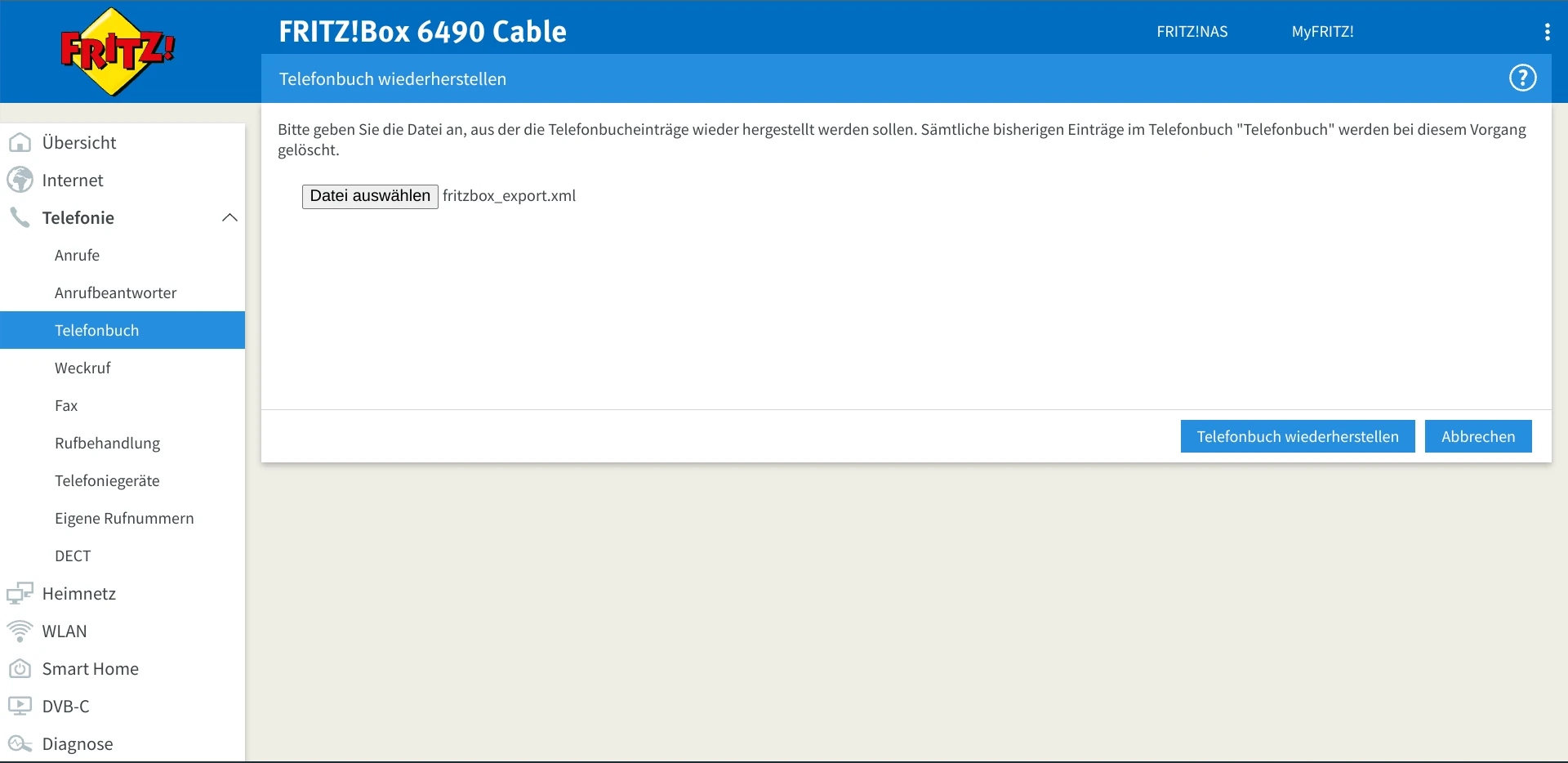The width and height of the screenshot is (1568, 763).
Task: Cancel with the Abbrechen button
Action: click(1478, 436)
